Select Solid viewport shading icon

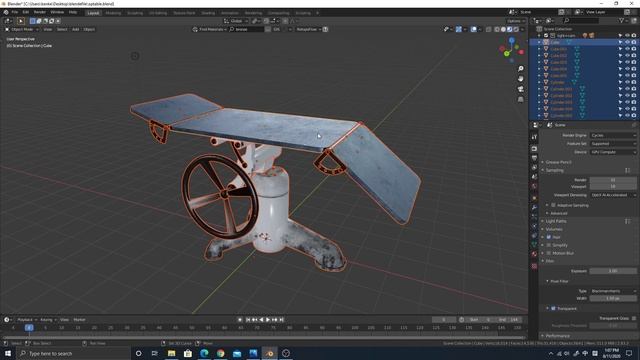[x=503, y=29]
